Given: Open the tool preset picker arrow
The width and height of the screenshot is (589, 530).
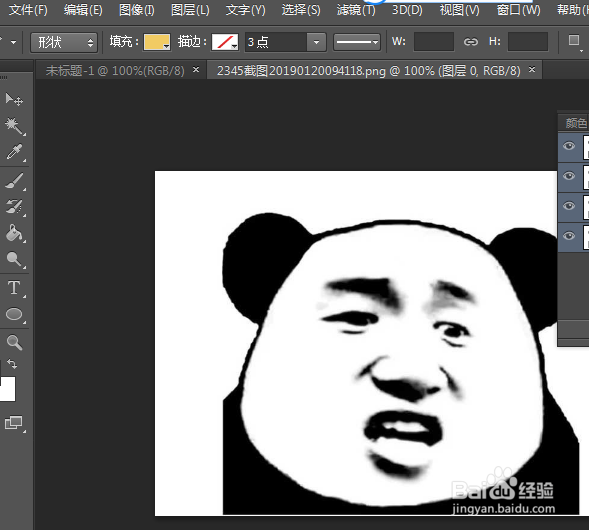Looking at the screenshot, I should coord(14,42).
